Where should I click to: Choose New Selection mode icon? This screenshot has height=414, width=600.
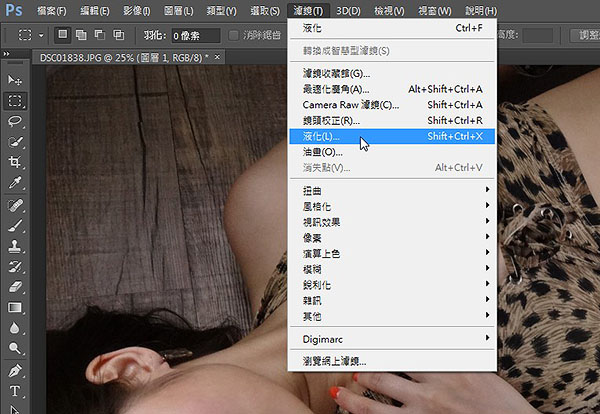(x=62, y=35)
